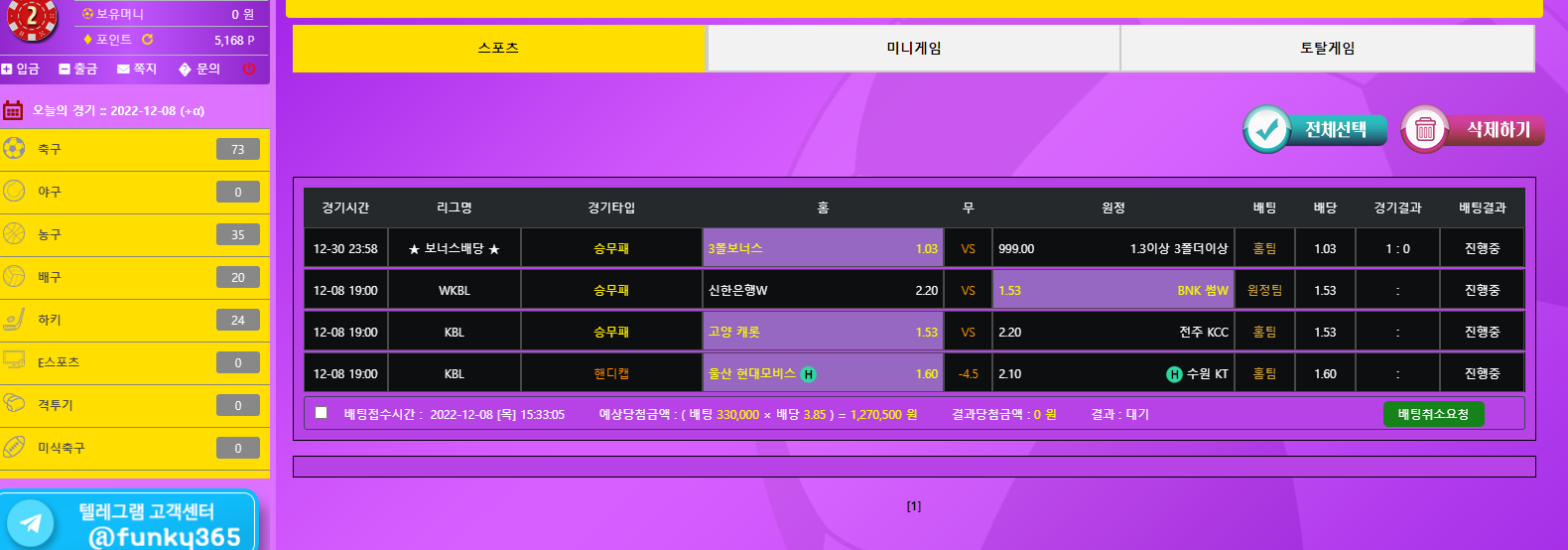Open the 입금 deposit link
1568x550 pixels.
(21, 69)
